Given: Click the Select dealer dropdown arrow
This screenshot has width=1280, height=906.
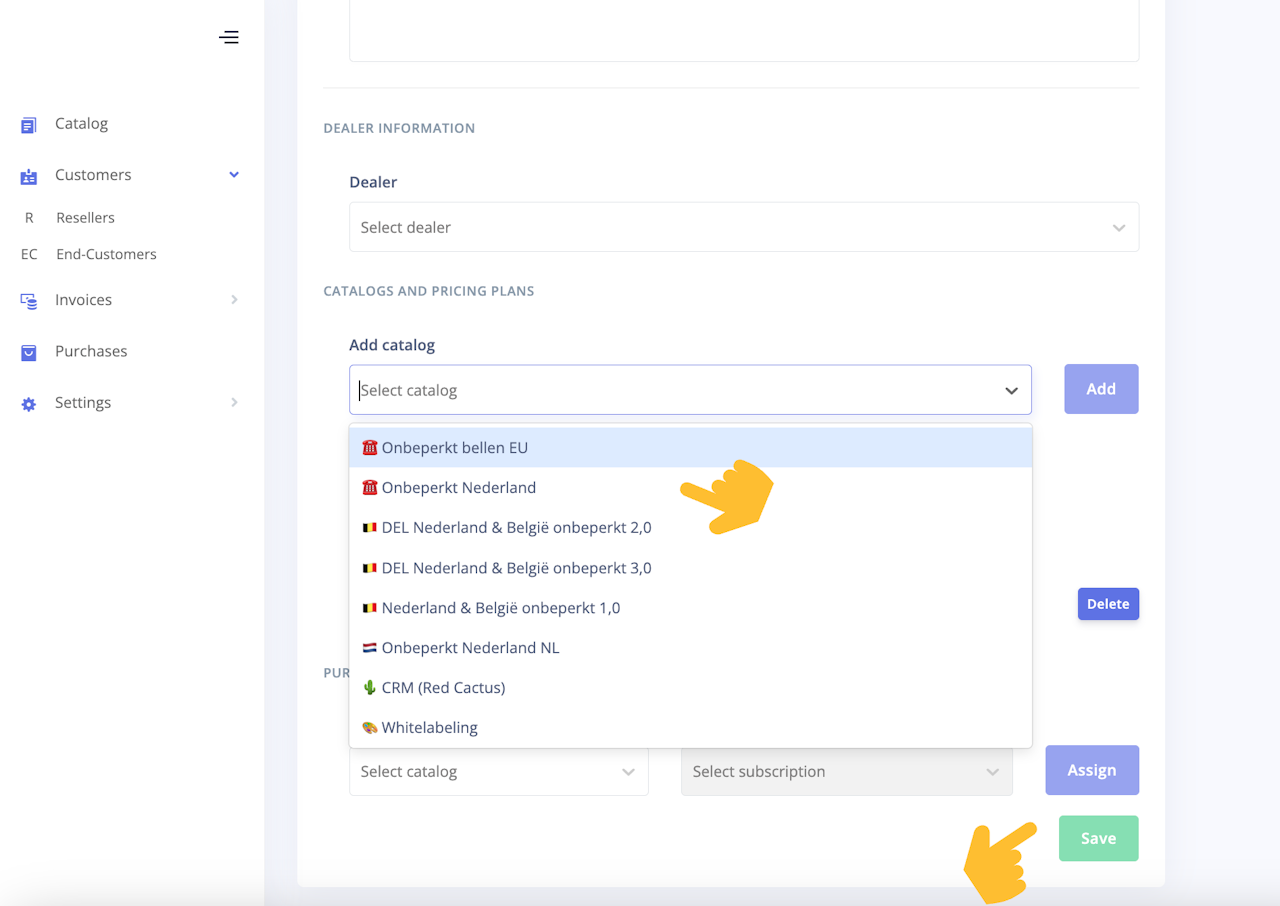Looking at the screenshot, I should [x=1119, y=228].
